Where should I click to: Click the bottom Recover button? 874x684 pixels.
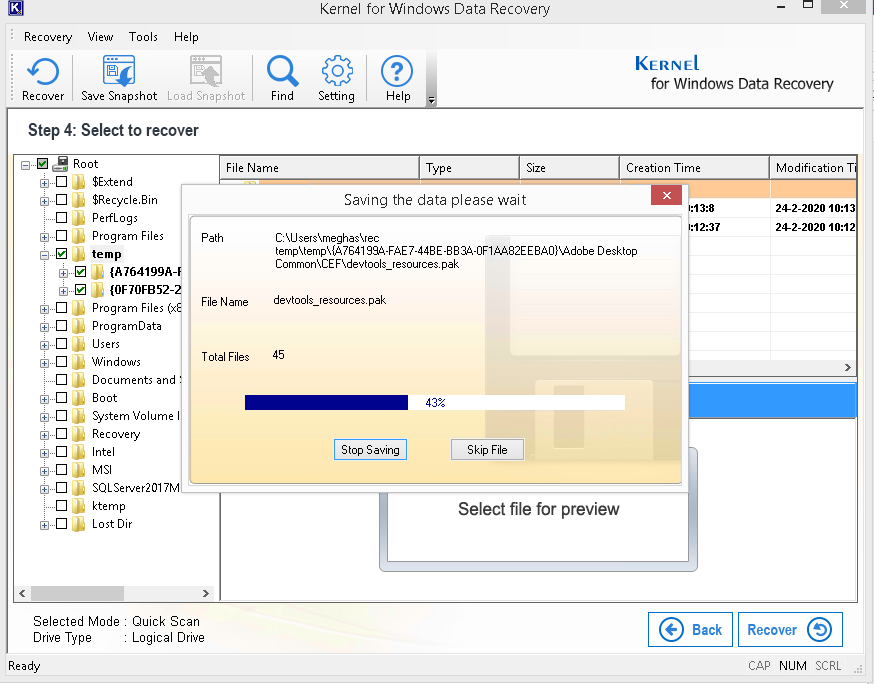[x=790, y=629]
